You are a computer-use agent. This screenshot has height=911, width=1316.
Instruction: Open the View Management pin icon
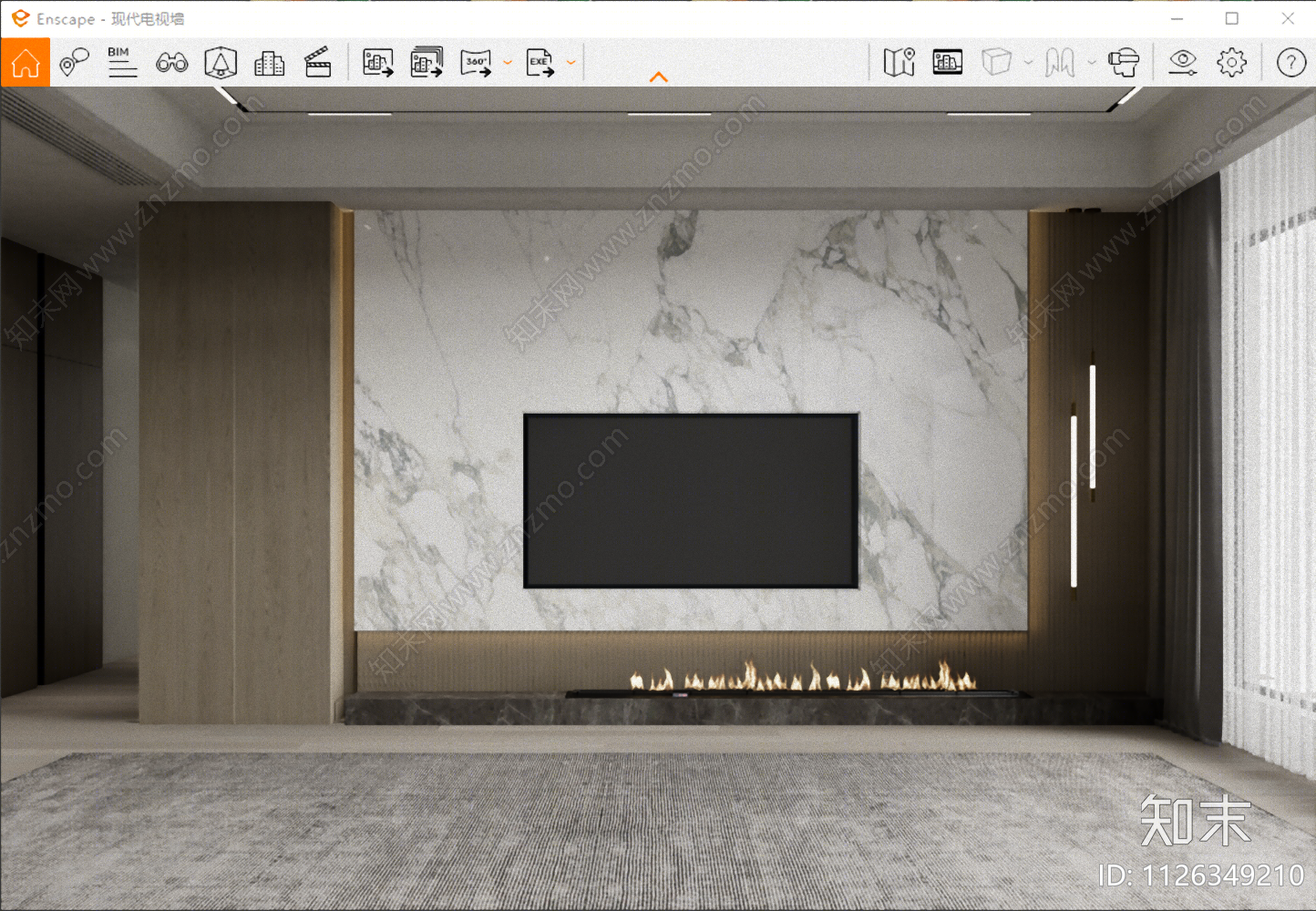pos(74,63)
